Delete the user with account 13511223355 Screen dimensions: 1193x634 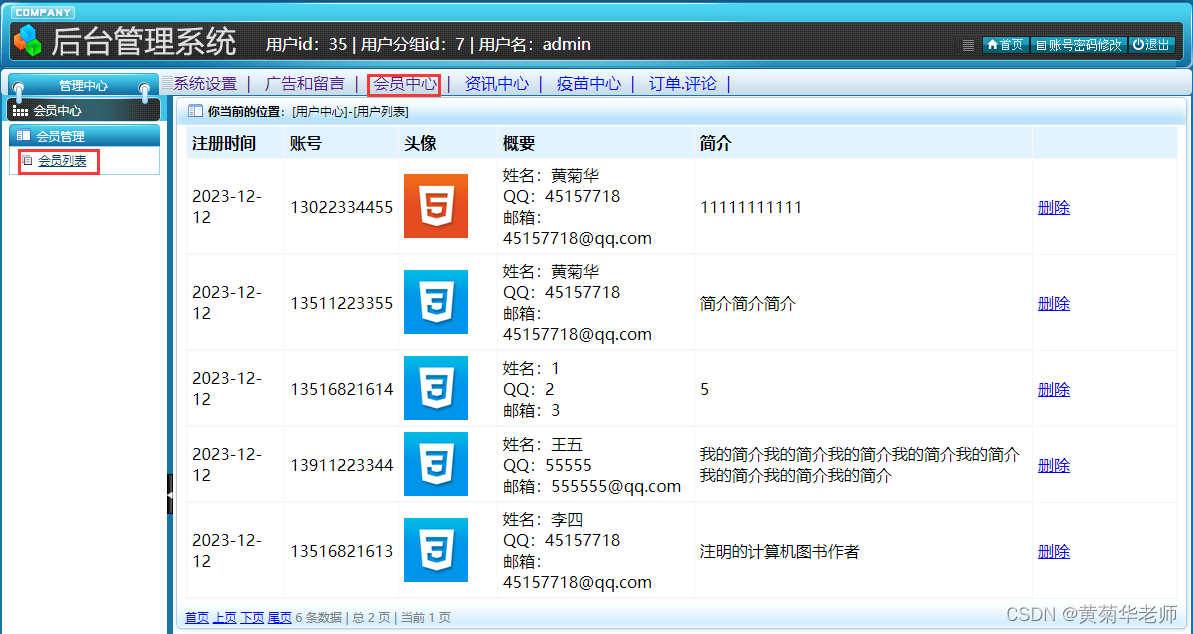pyautogui.click(x=1054, y=303)
